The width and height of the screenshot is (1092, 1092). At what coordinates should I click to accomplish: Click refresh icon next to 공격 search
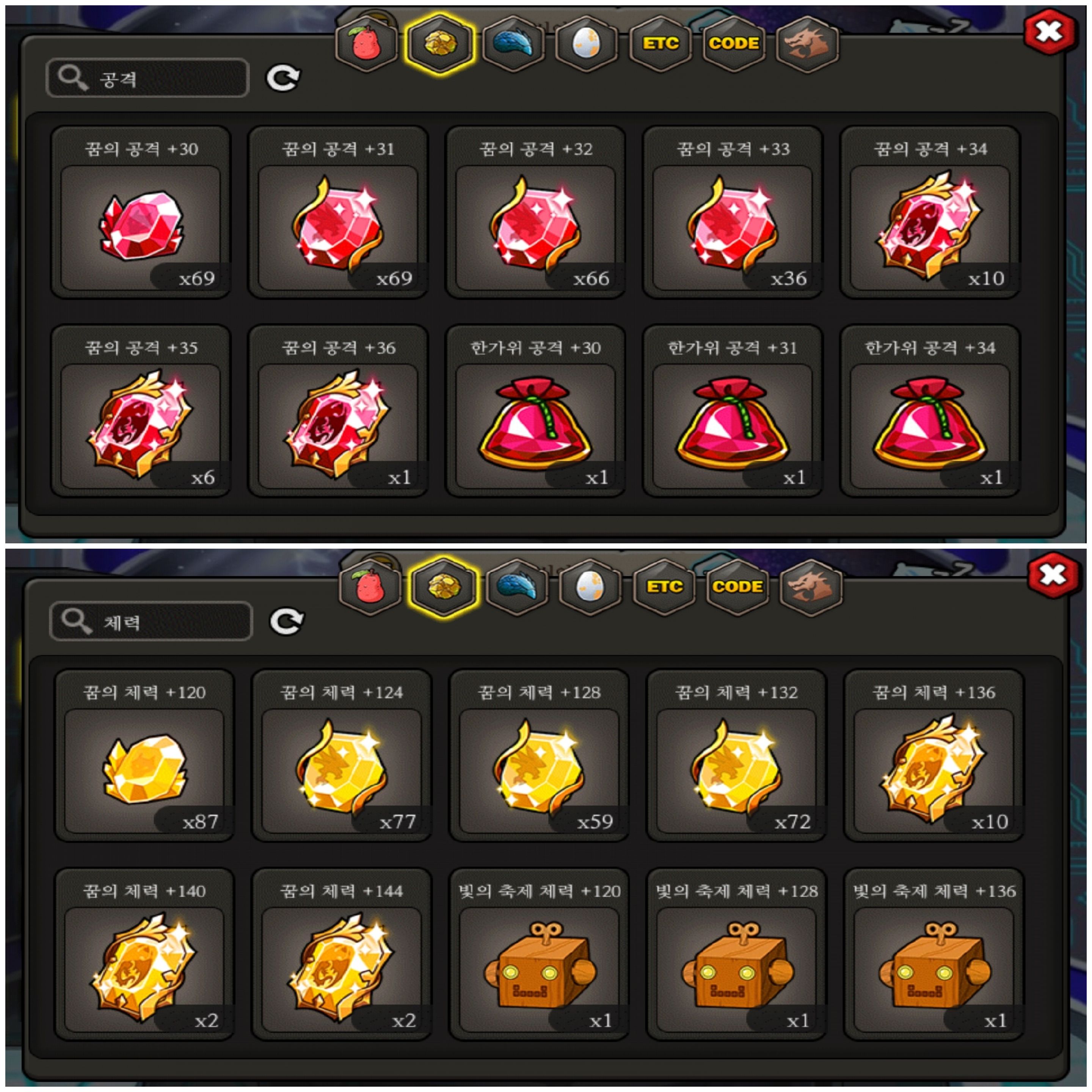283,78
